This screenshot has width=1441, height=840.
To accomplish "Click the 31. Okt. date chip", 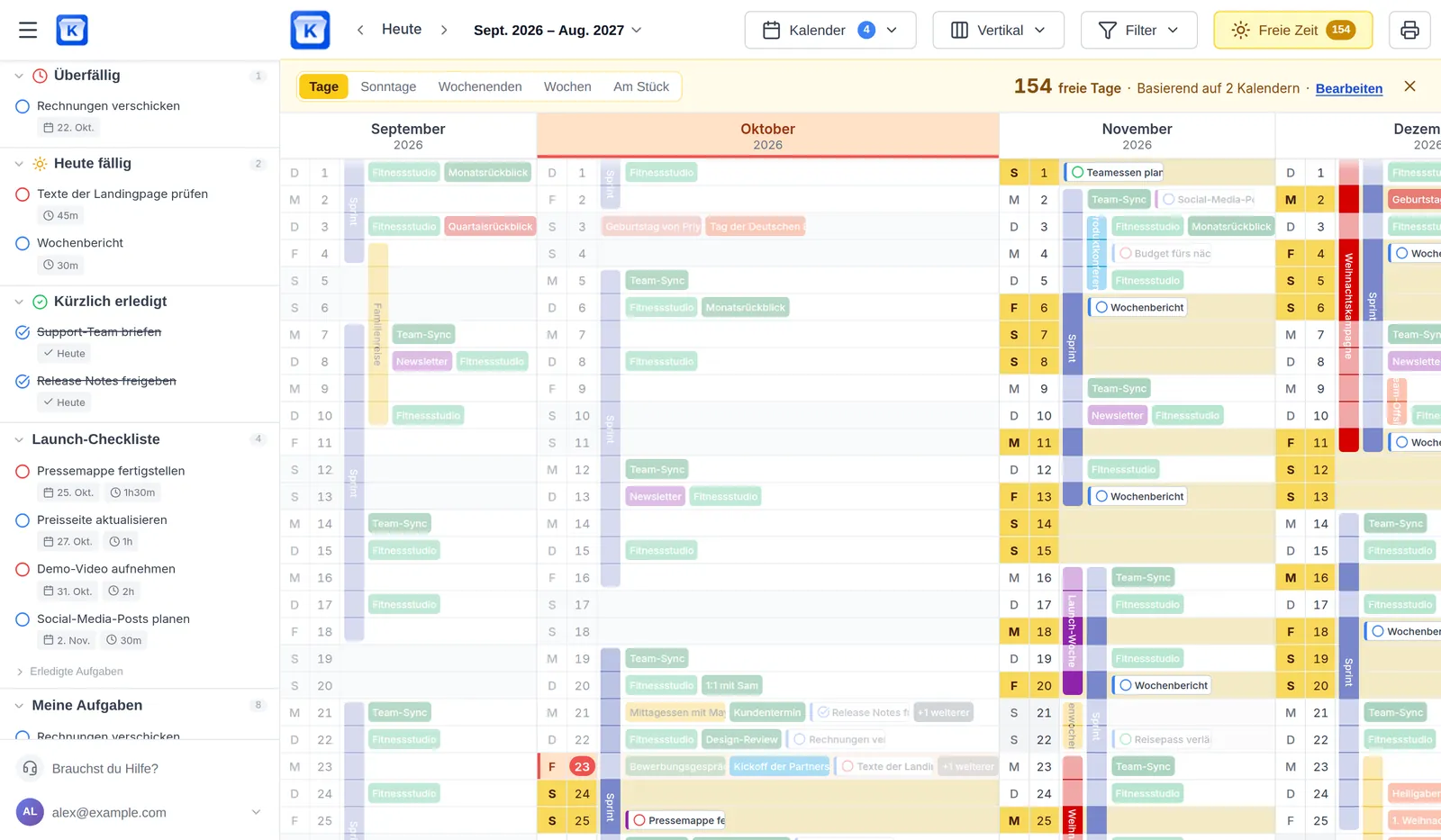I will click(x=68, y=591).
